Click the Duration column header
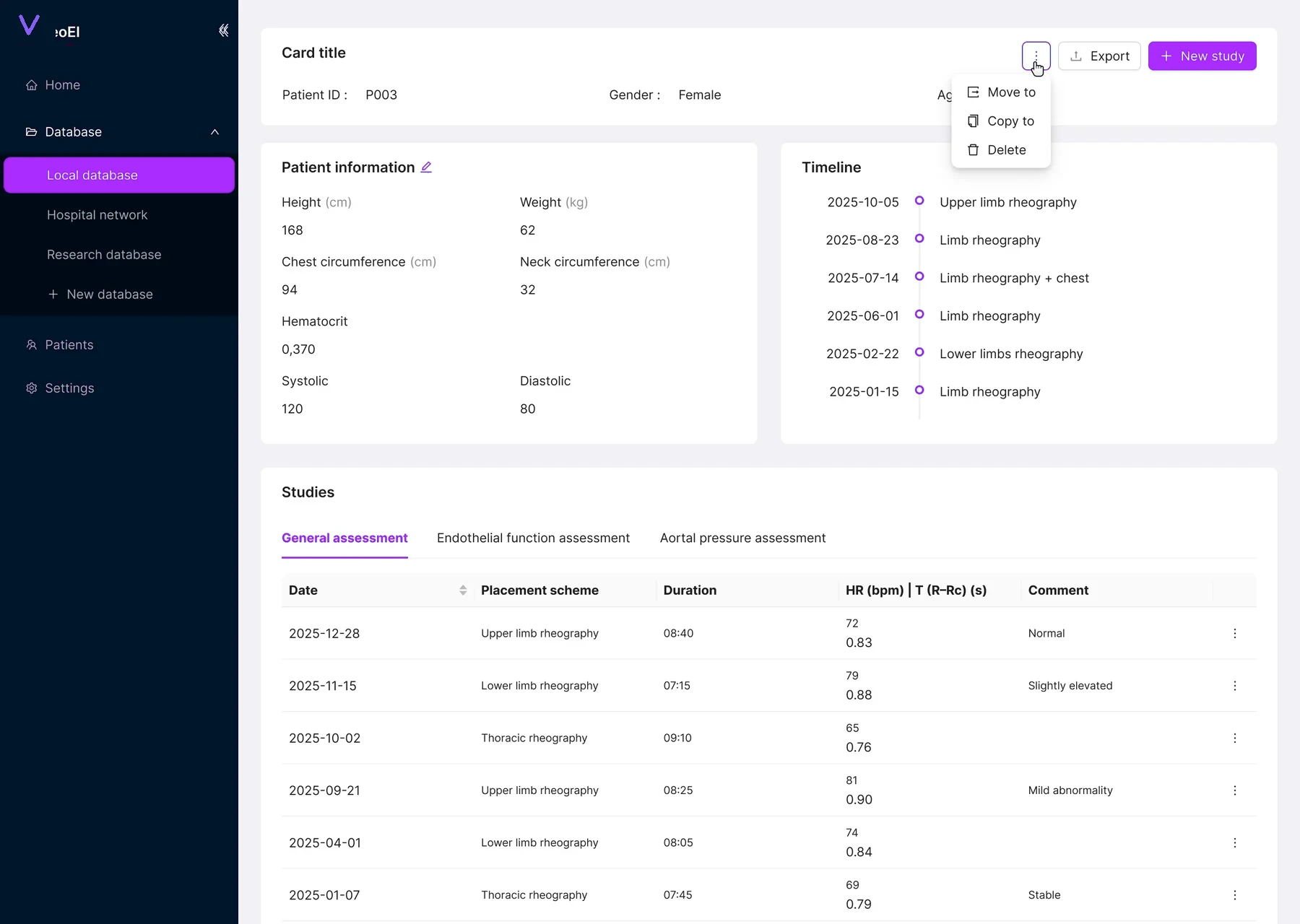 pyautogui.click(x=690, y=590)
